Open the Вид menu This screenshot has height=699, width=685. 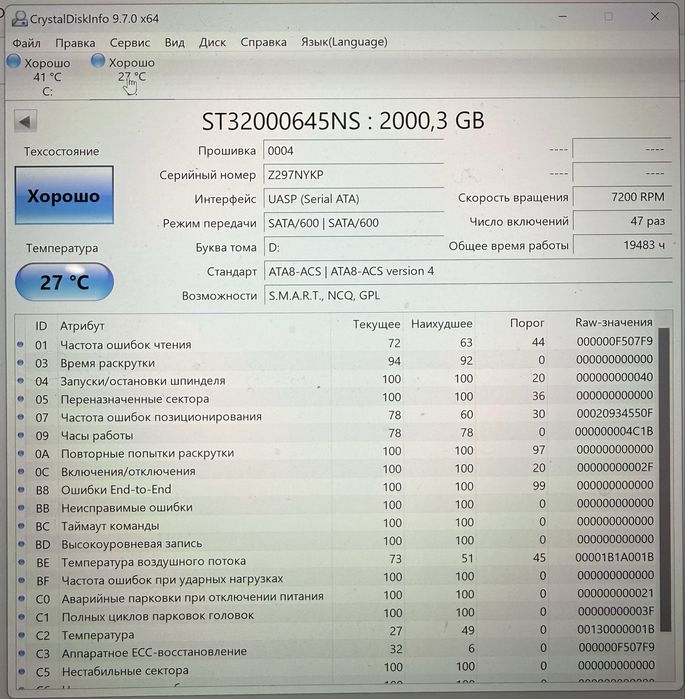tap(174, 42)
